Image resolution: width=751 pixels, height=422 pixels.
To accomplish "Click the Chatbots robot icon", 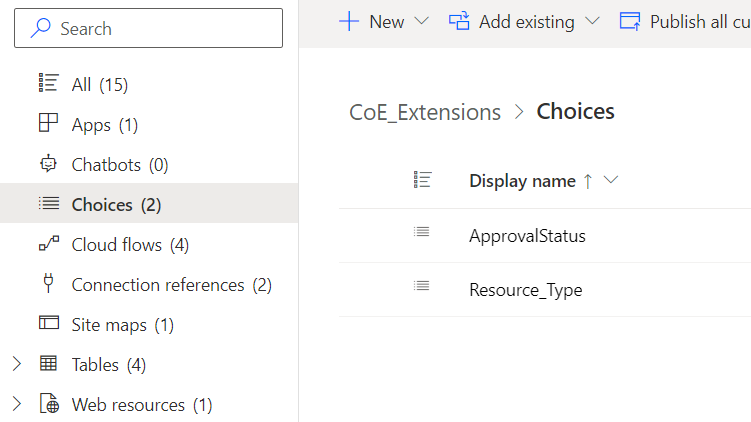I will click(x=48, y=164).
